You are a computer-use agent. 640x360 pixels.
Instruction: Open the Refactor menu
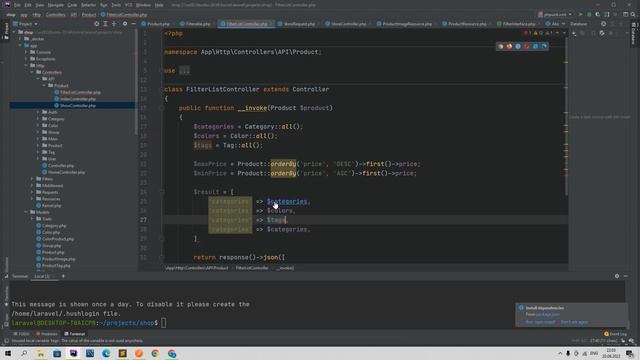point(88,5)
